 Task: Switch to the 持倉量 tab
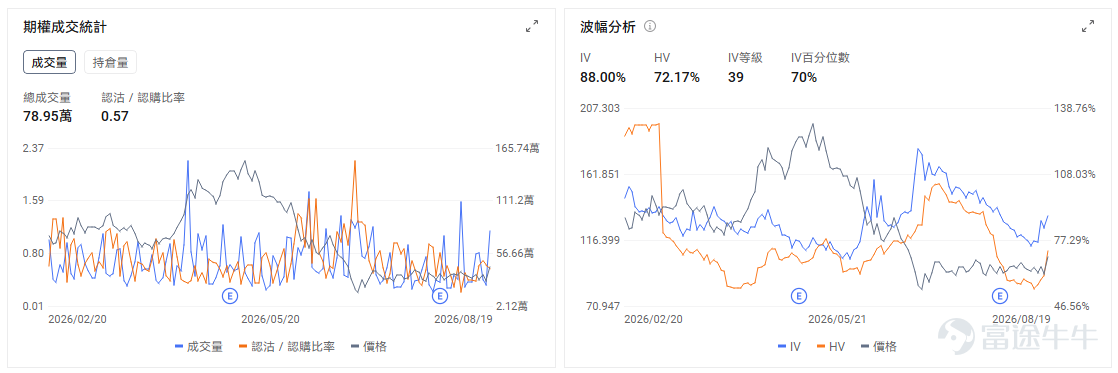(x=111, y=62)
